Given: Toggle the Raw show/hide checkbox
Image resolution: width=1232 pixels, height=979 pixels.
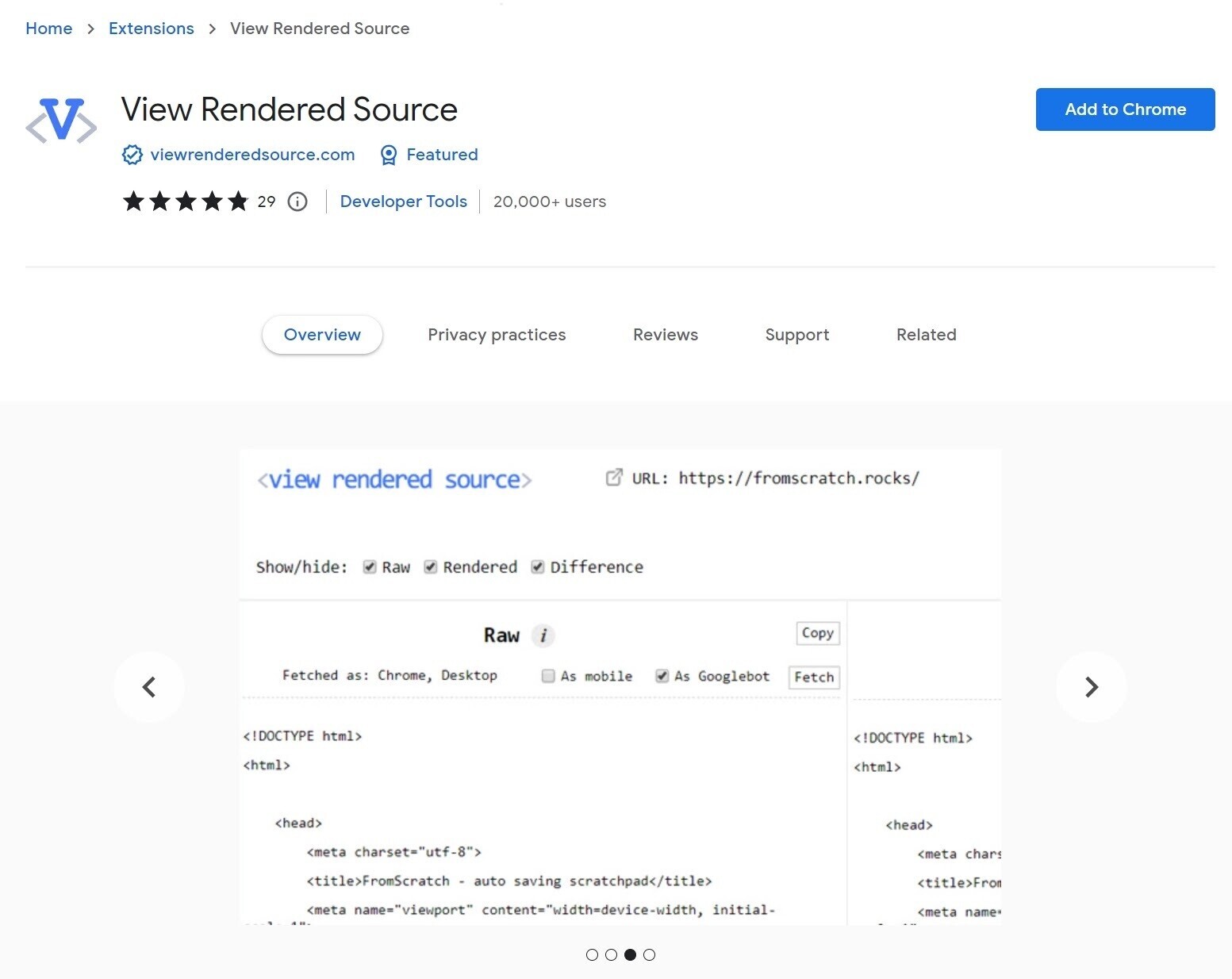Looking at the screenshot, I should tap(370, 566).
